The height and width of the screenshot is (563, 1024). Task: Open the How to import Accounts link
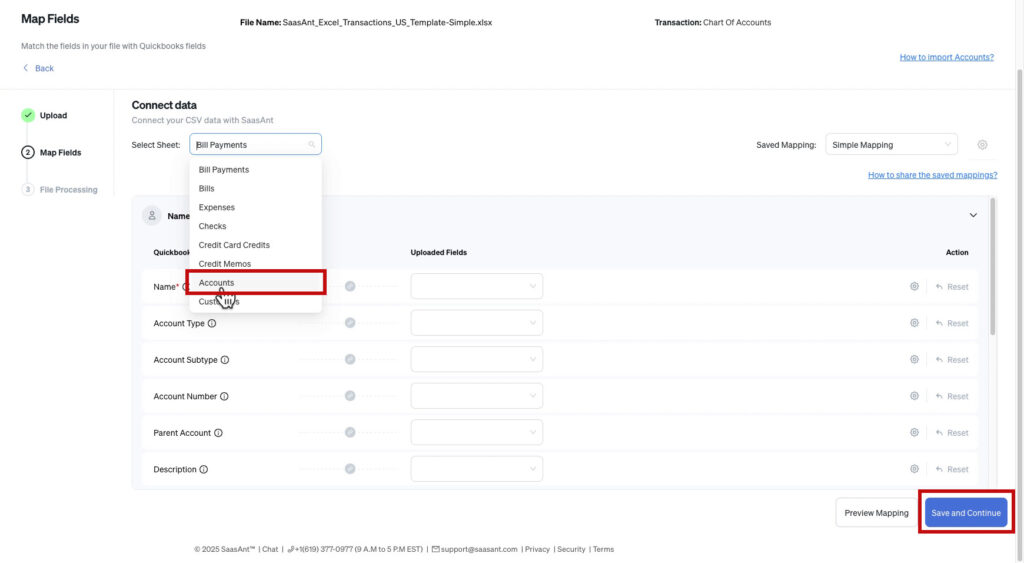(x=946, y=57)
